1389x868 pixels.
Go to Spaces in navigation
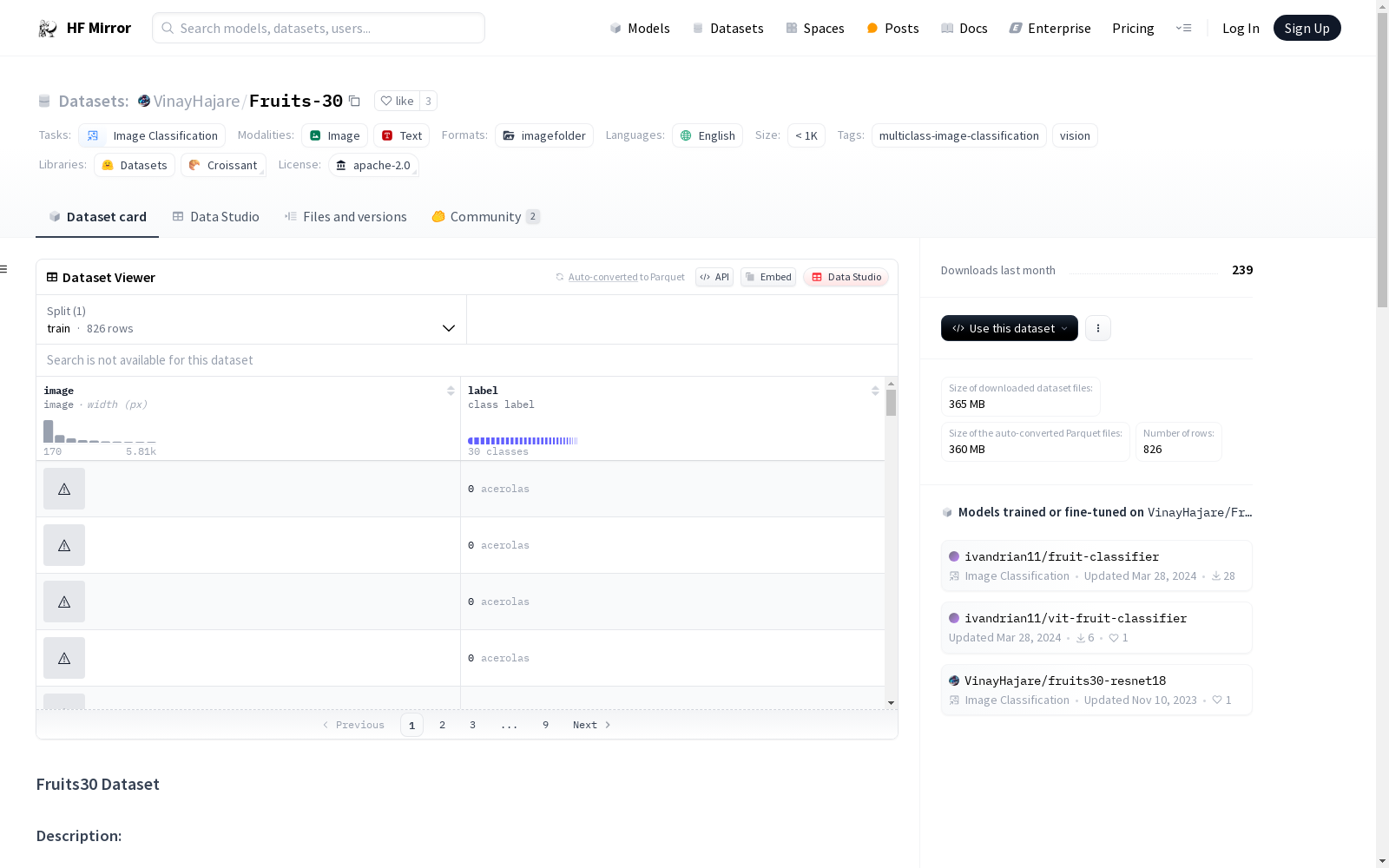tap(815, 29)
